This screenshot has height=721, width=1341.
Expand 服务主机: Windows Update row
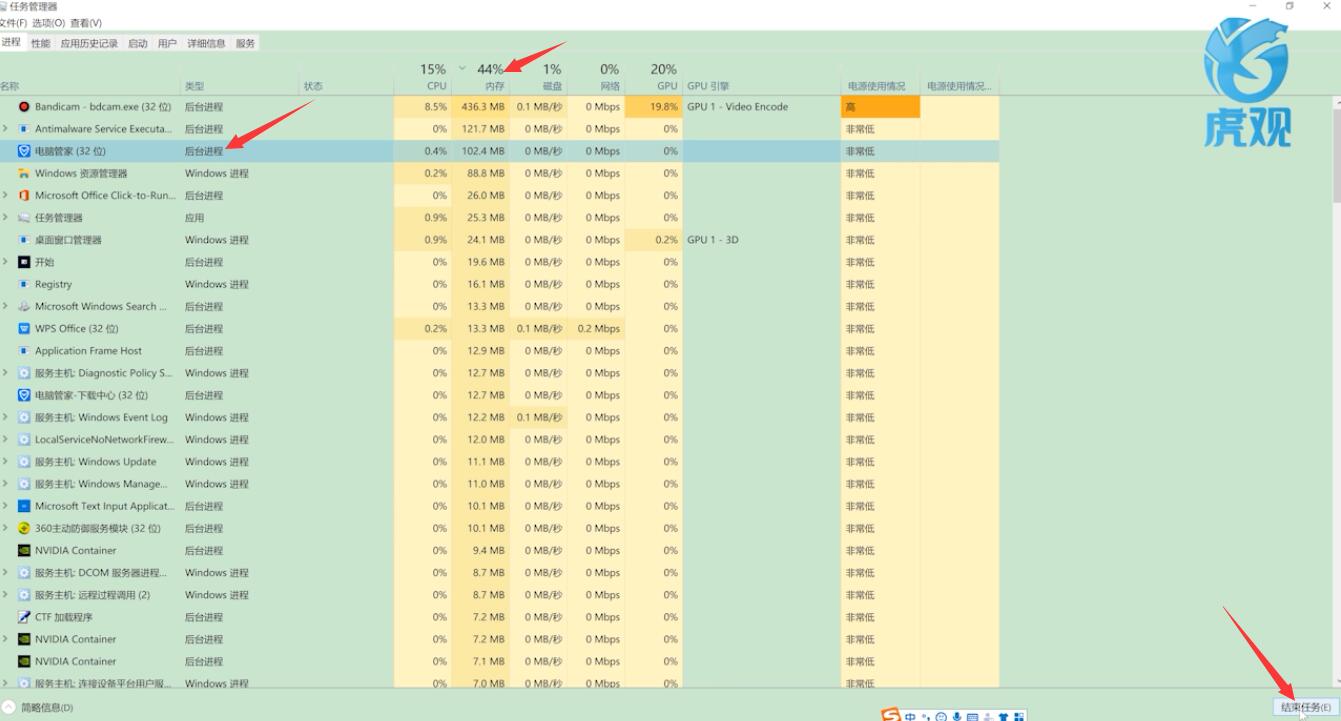point(6,462)
